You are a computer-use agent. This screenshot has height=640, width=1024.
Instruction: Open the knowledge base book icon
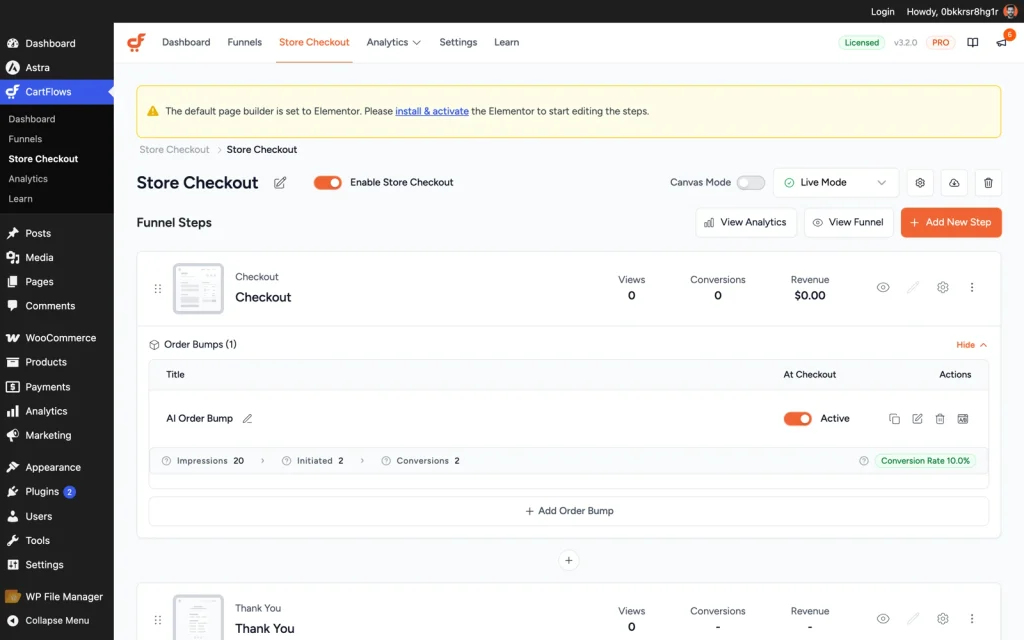click(x=972, y=42)
